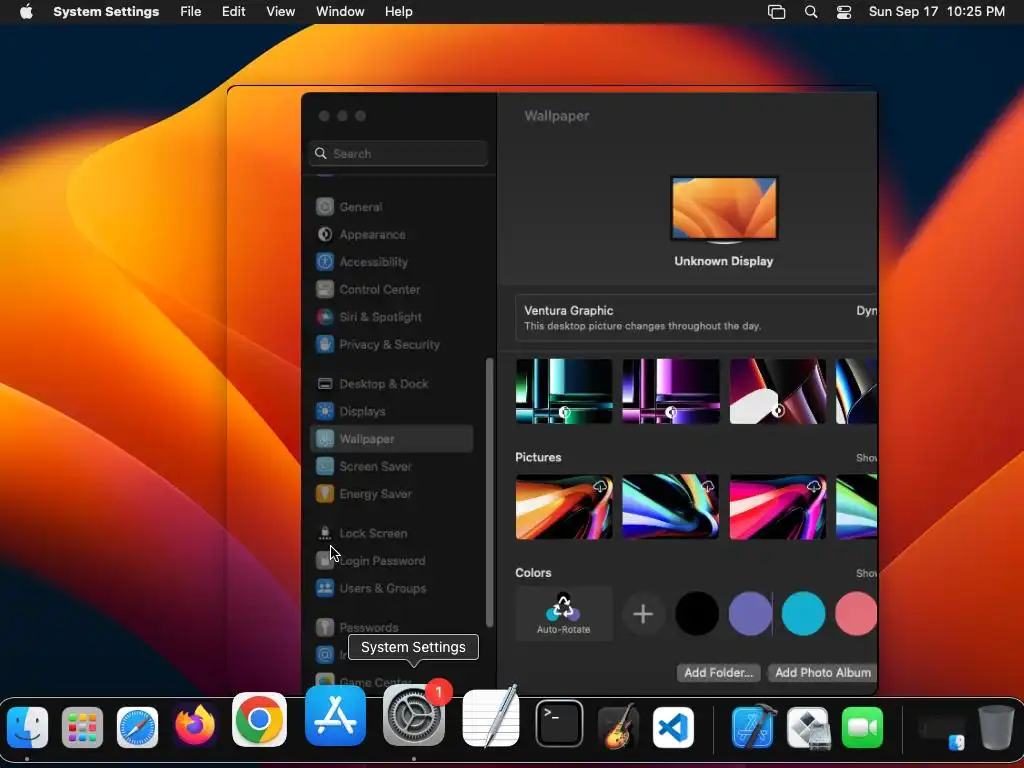1024x768 pixels.
Task: Add a custom color with plus button
Action: click(643, 614)
